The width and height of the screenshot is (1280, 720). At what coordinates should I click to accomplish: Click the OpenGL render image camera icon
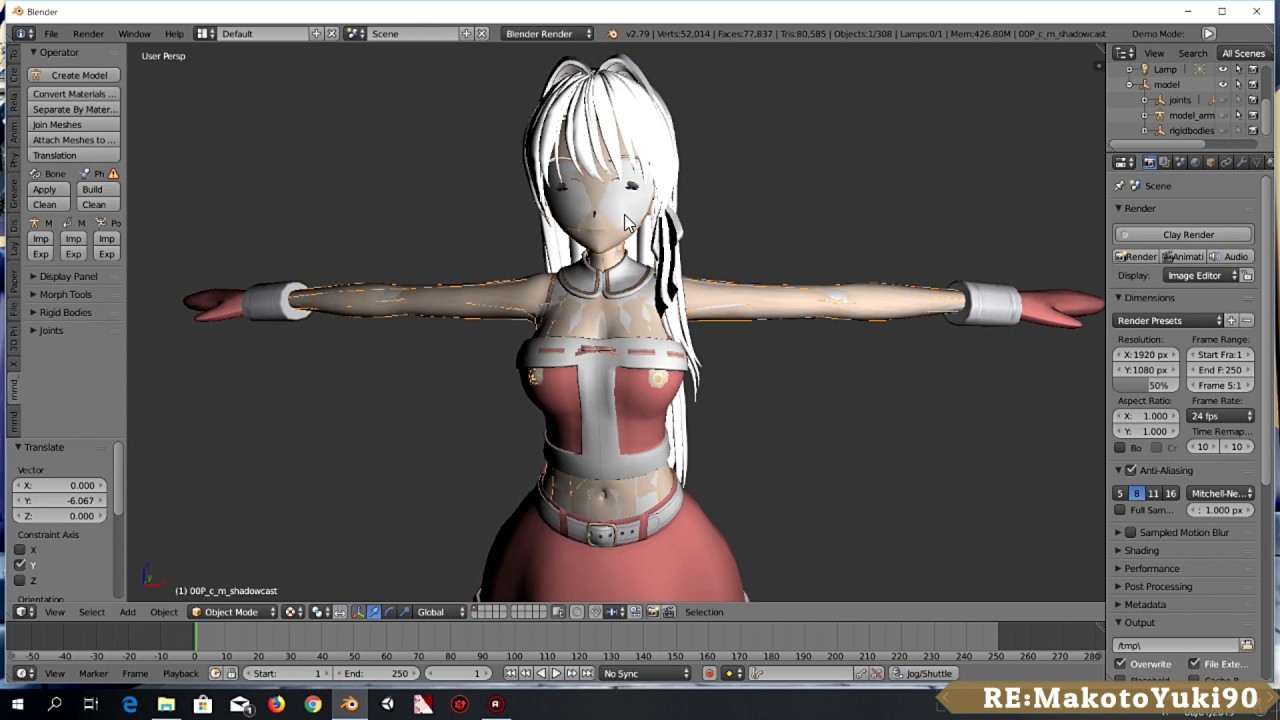653,612
